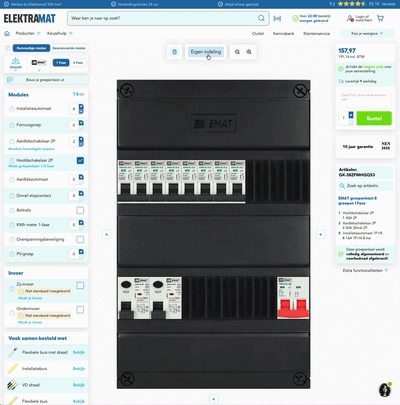Open help icon for Aardlekschakelaar 2P
400x405 pixels.
pos(12,141)
